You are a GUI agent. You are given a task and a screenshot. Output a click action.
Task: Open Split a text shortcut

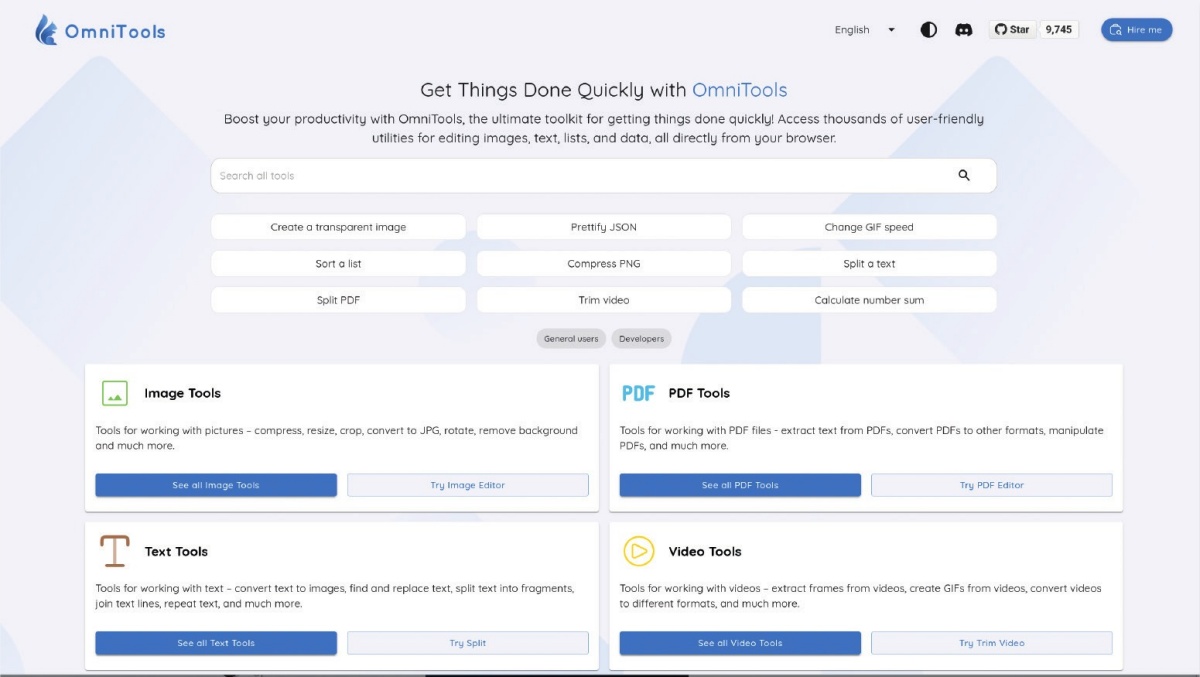(x=869, y=264)
